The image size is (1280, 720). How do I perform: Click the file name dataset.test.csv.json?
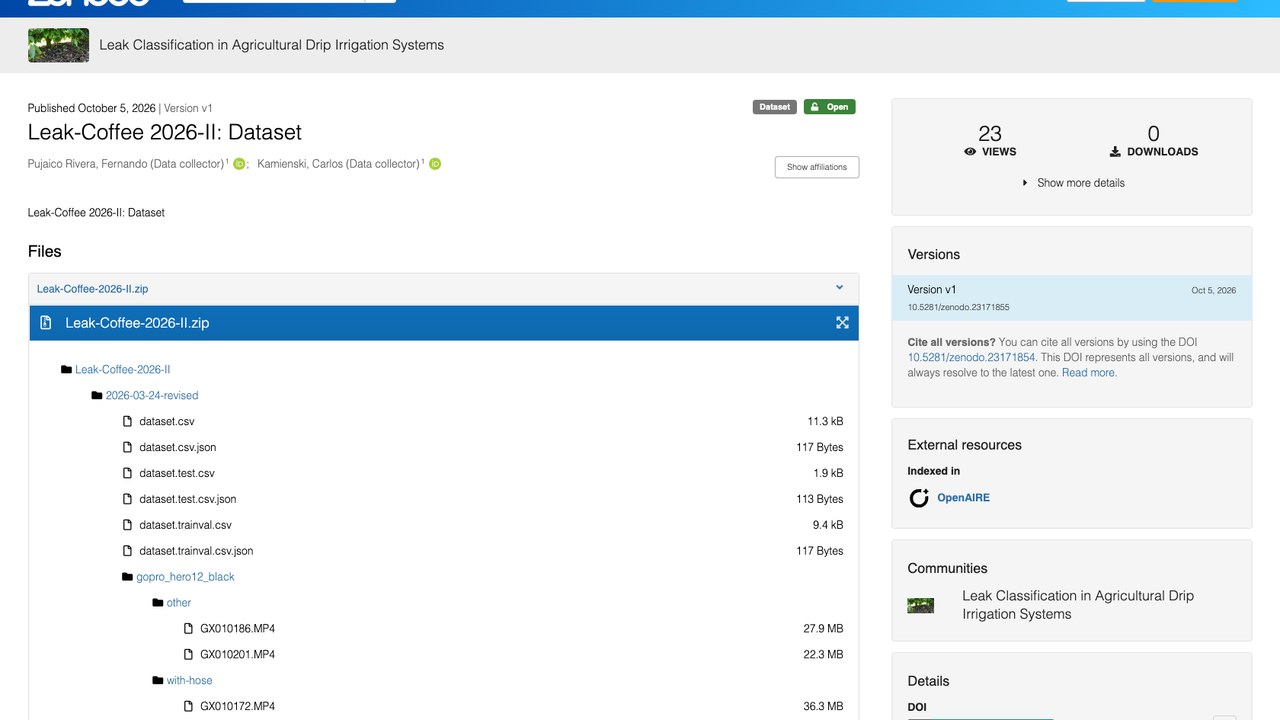click(x=188, y=499)
